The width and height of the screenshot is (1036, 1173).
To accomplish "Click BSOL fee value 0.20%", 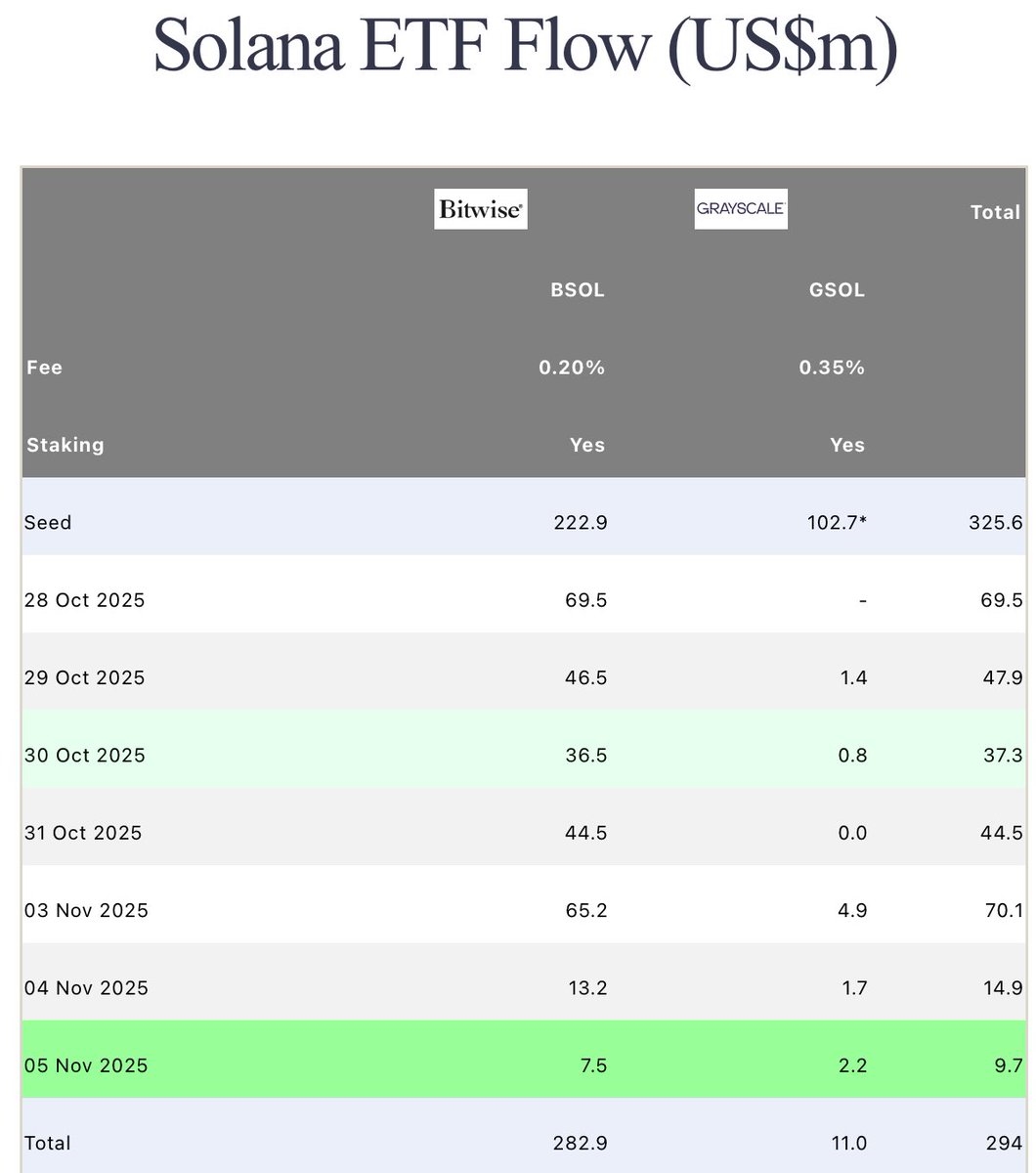I will (572, 368).
